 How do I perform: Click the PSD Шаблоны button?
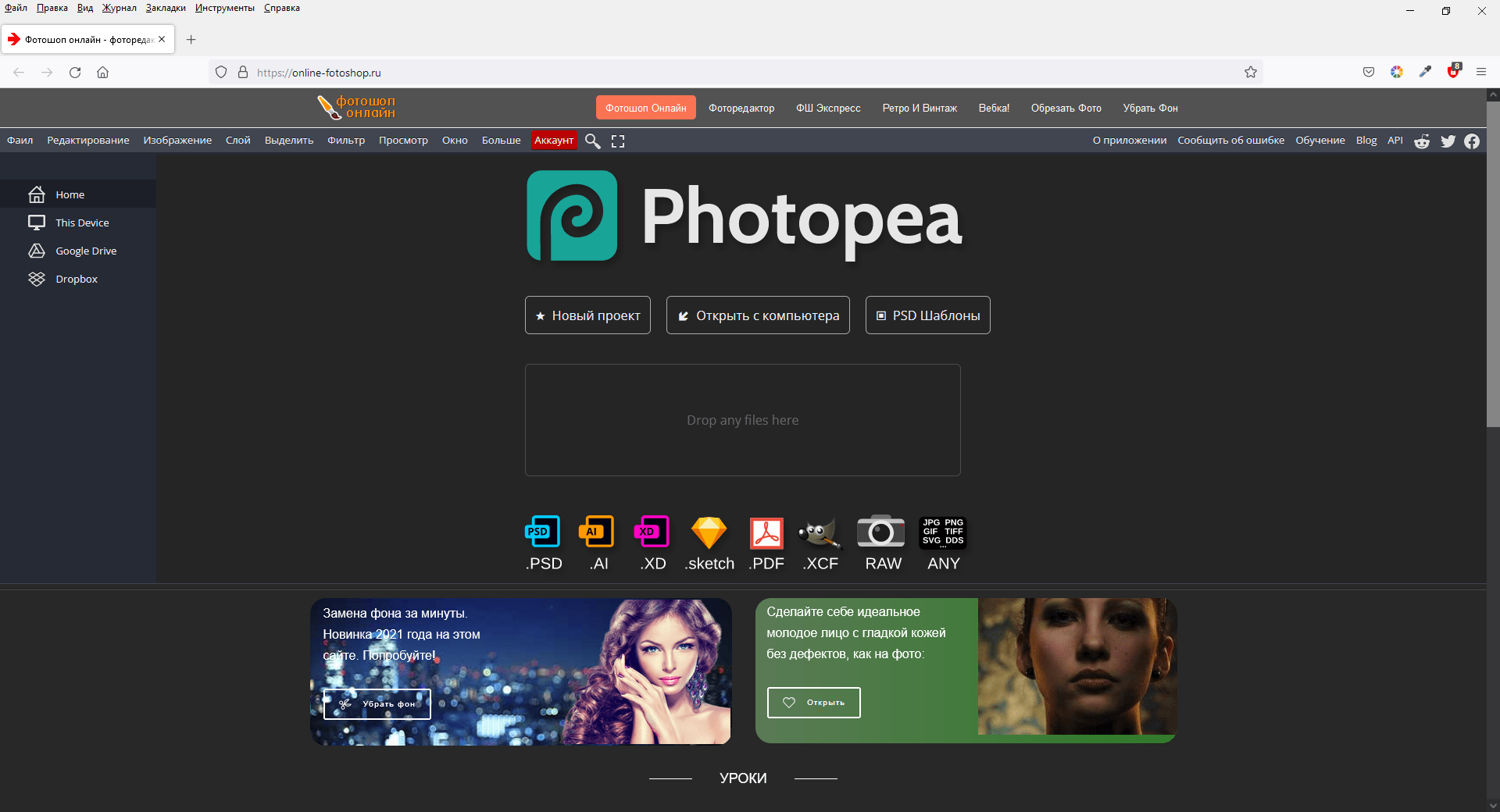(x=927, y=315)
